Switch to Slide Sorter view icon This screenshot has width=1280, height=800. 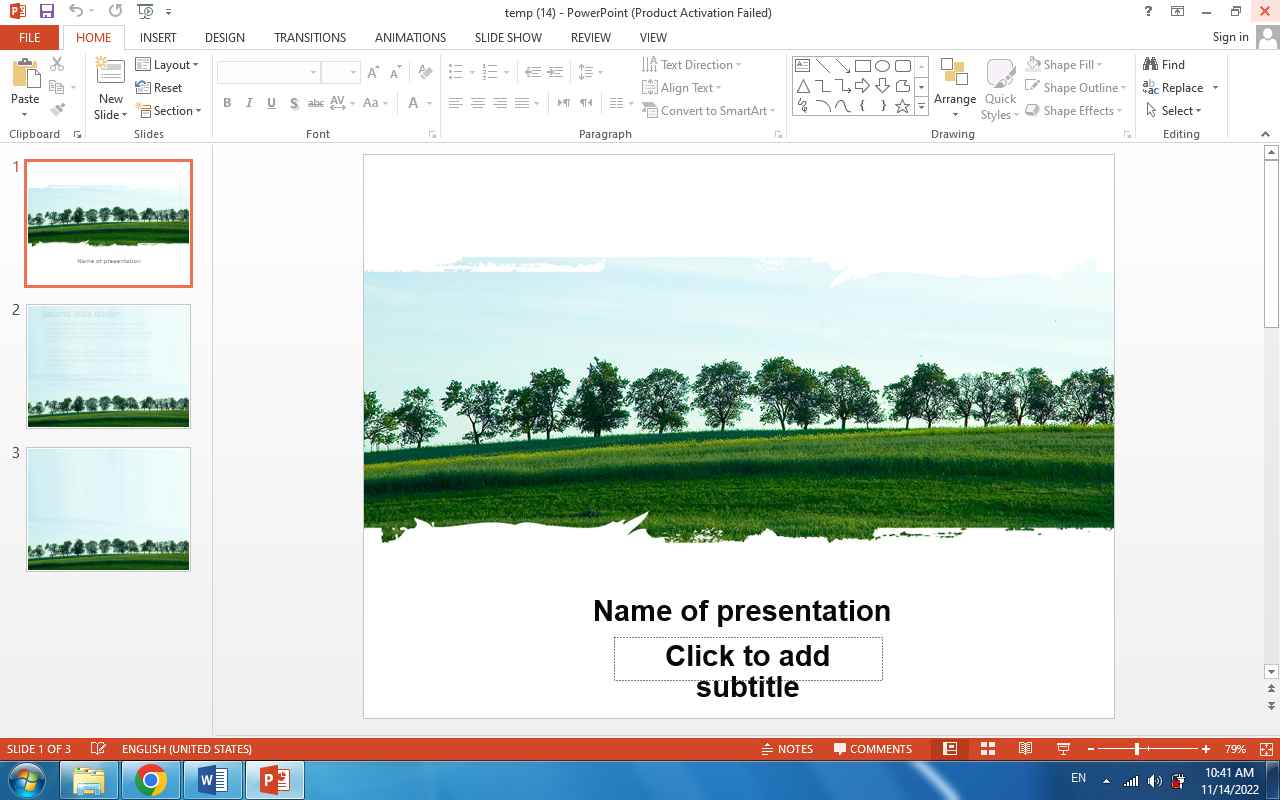tap(987, 749)
